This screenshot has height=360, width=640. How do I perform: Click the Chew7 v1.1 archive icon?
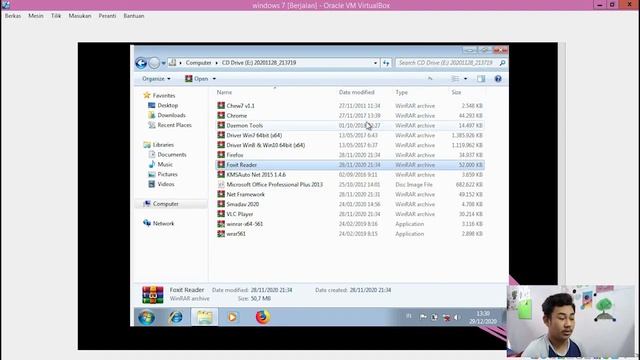tap(221, 106)
